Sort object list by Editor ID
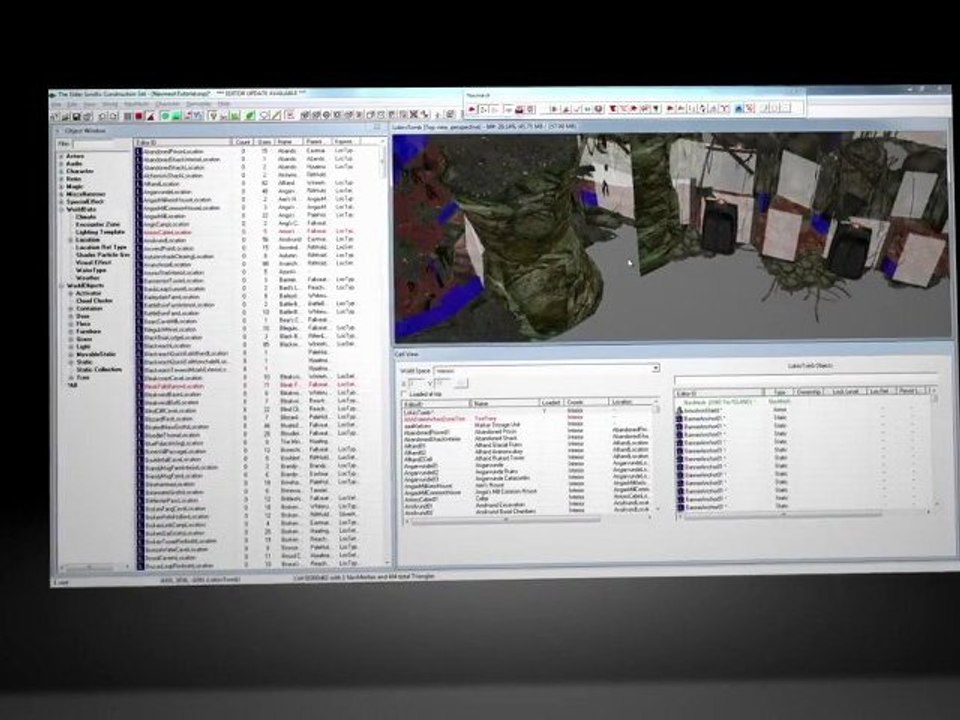Screen dimensions: 960x720 click(183, 142)
